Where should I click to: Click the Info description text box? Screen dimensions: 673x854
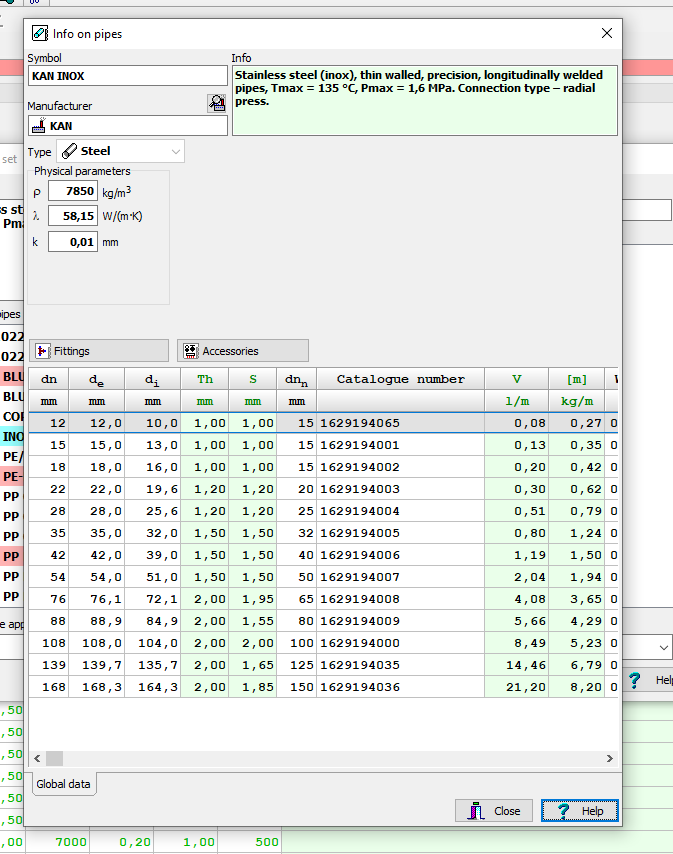coord(425,101)
